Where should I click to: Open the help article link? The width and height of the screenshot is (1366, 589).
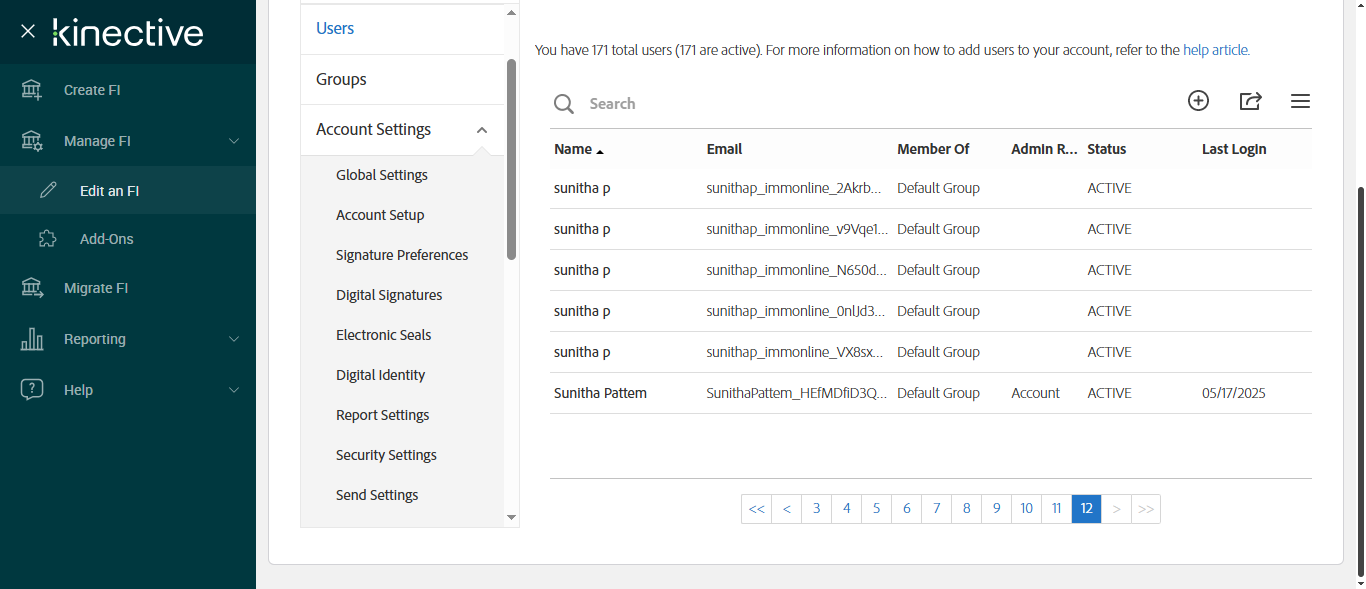click(1216, 49)
